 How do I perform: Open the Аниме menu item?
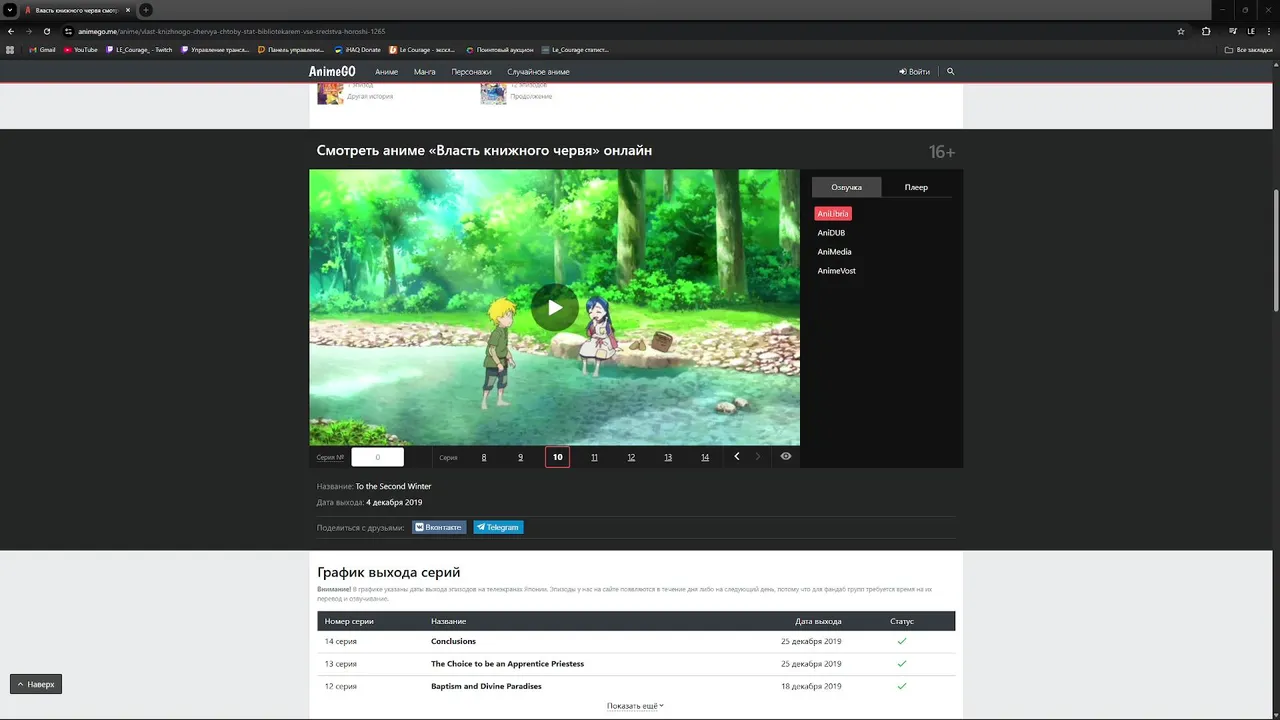click(x=386, y=72)
